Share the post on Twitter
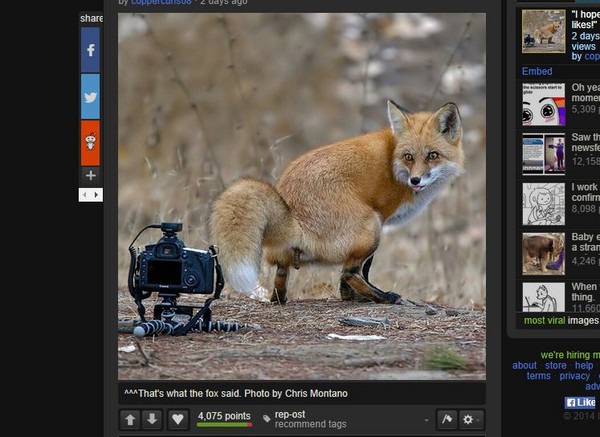The height and width of the screenshot is (437, 600). pos(90,96)
